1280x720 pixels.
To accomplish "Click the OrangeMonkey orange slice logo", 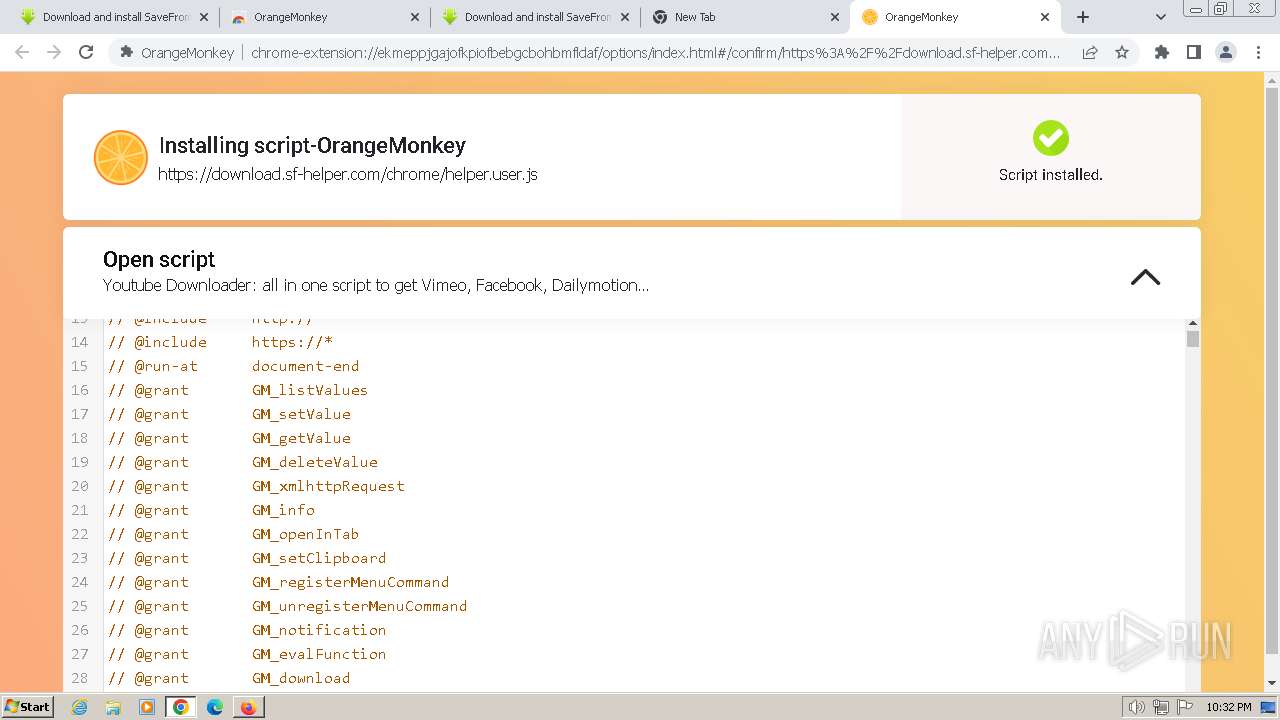I will point(120,158).
